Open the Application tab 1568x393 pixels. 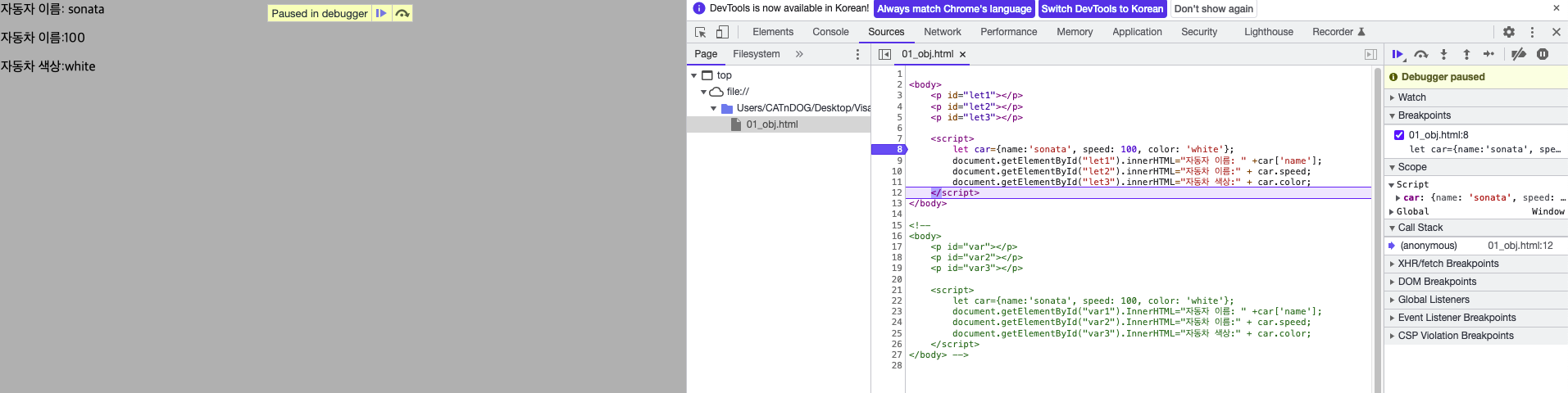(x=1137, y=32)
